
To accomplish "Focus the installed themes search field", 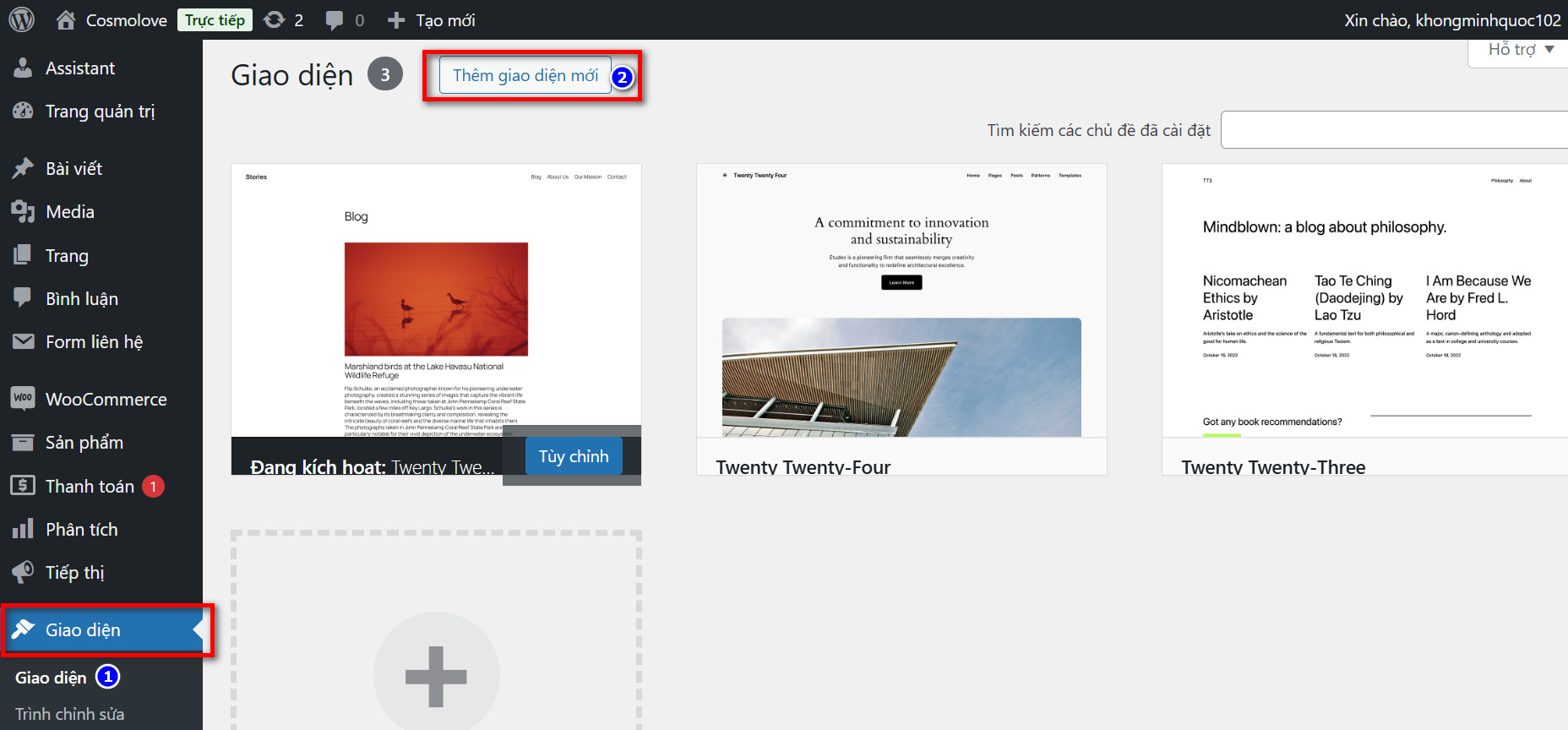I will [x=1394, y=130].
